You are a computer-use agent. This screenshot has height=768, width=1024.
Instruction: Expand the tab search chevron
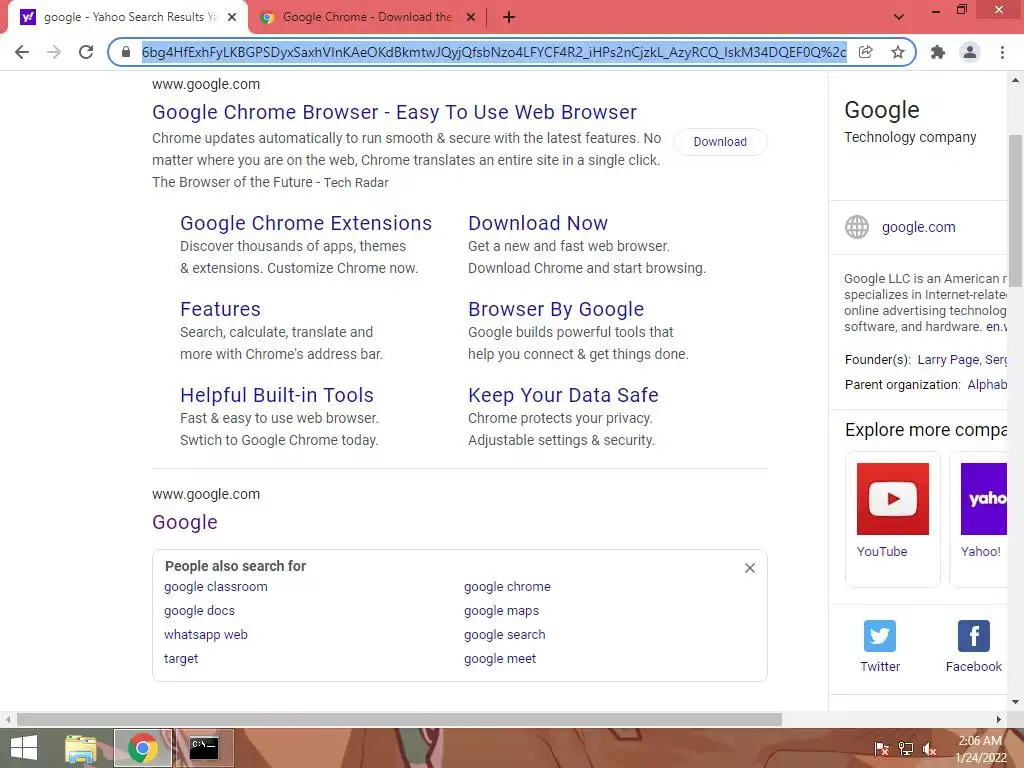click(899, 17)
